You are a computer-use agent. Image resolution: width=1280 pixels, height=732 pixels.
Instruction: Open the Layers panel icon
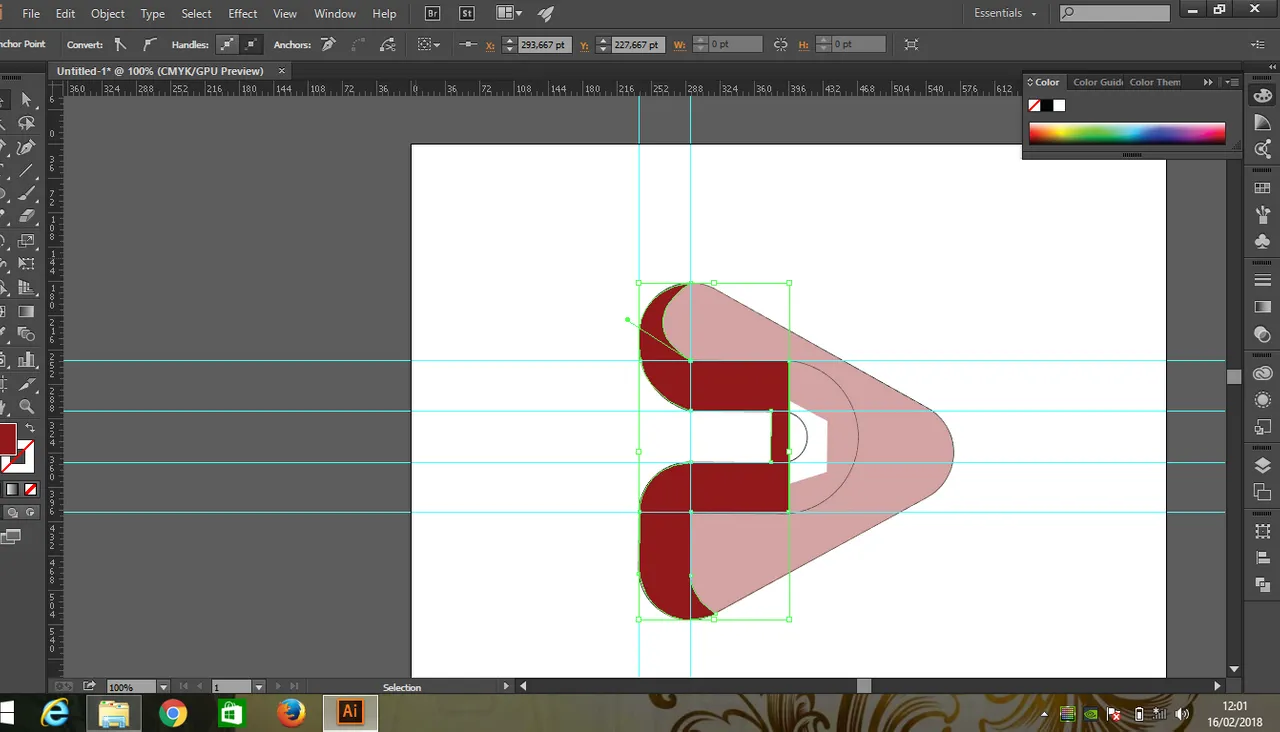[1262, 466]
